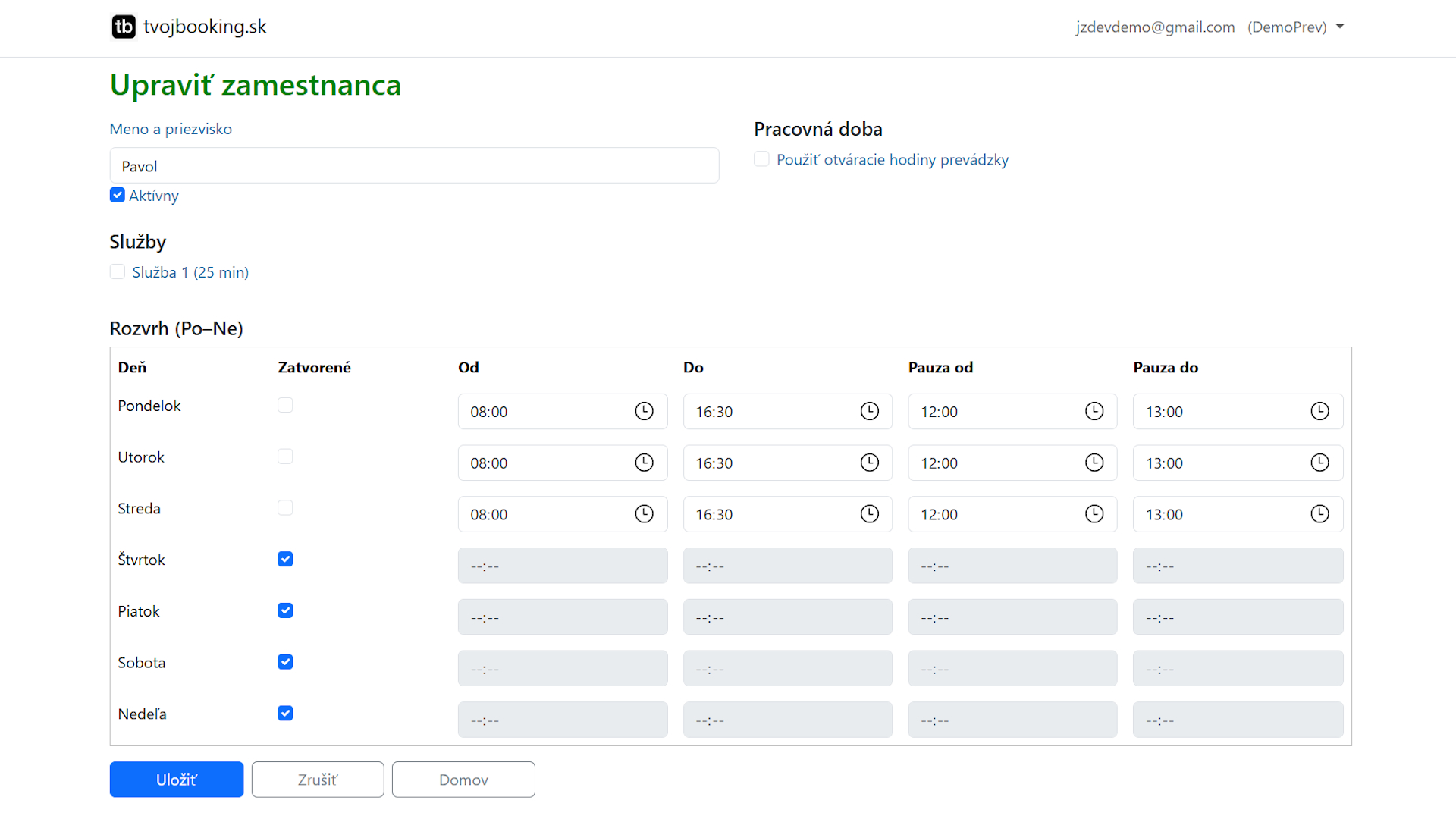This screenshot has height=819, width=1456.
Task: Open clock picker for Pondelok Od time
Action: pyautogui.click(x=644, y=411)
